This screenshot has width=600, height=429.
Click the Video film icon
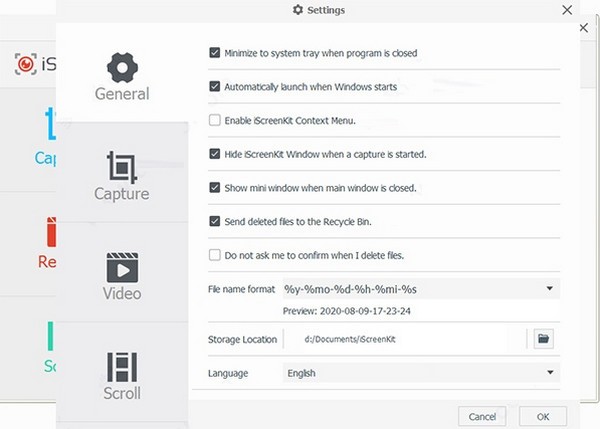coord(122,267)
